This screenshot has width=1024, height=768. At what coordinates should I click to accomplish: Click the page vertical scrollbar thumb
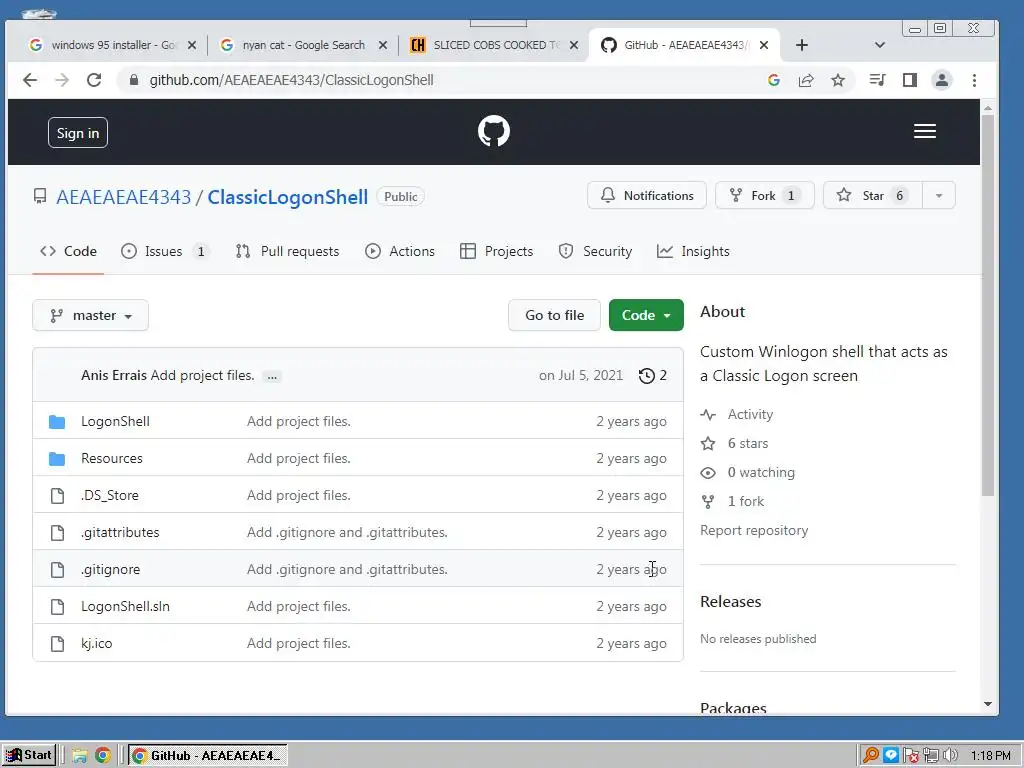tap(988, 306)
